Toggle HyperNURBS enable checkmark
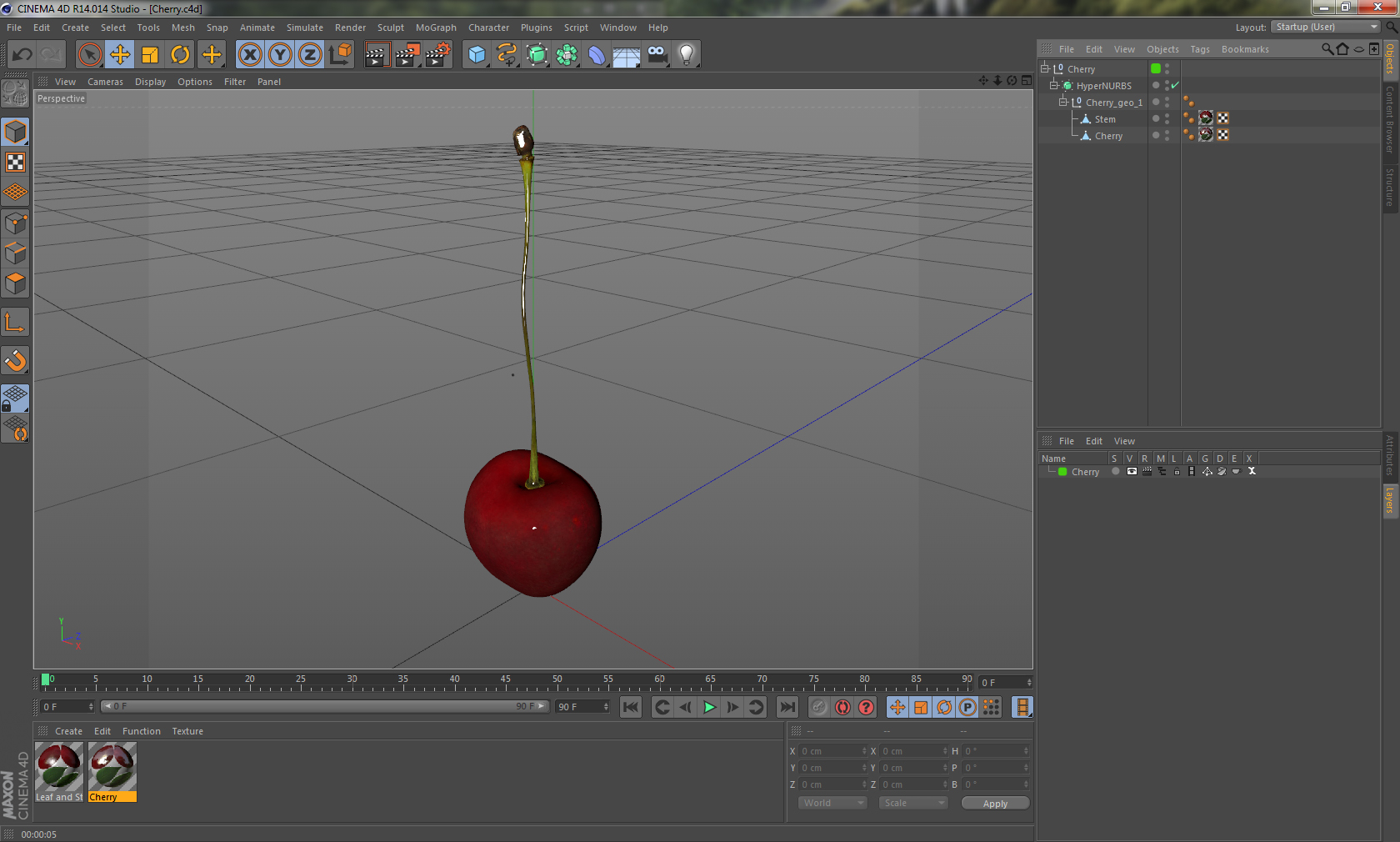Screen dimensions: 1400x842 [1175, 85]
